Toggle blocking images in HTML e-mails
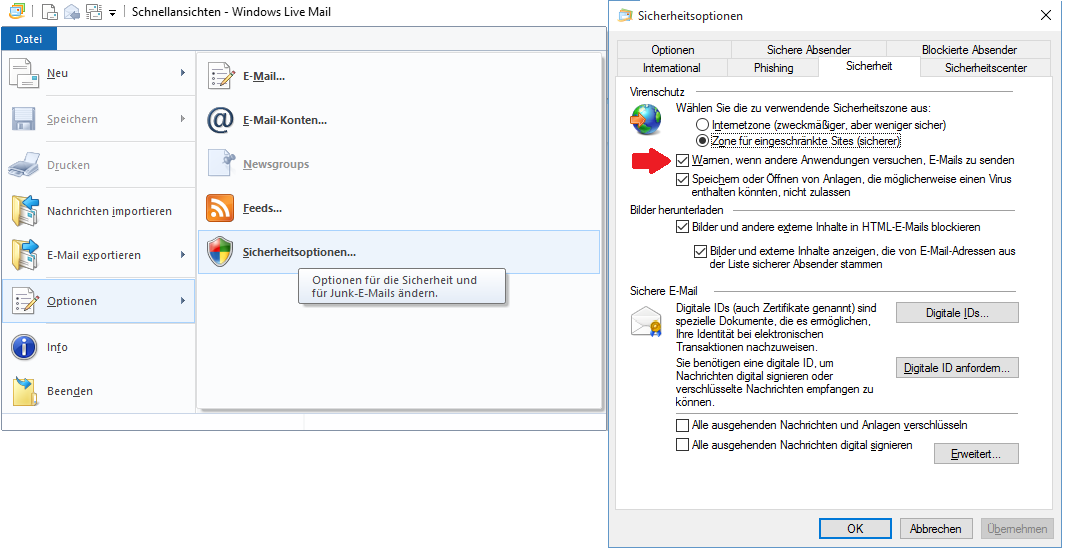This screenshot has width=1072, height=548. tap(682, 227)
